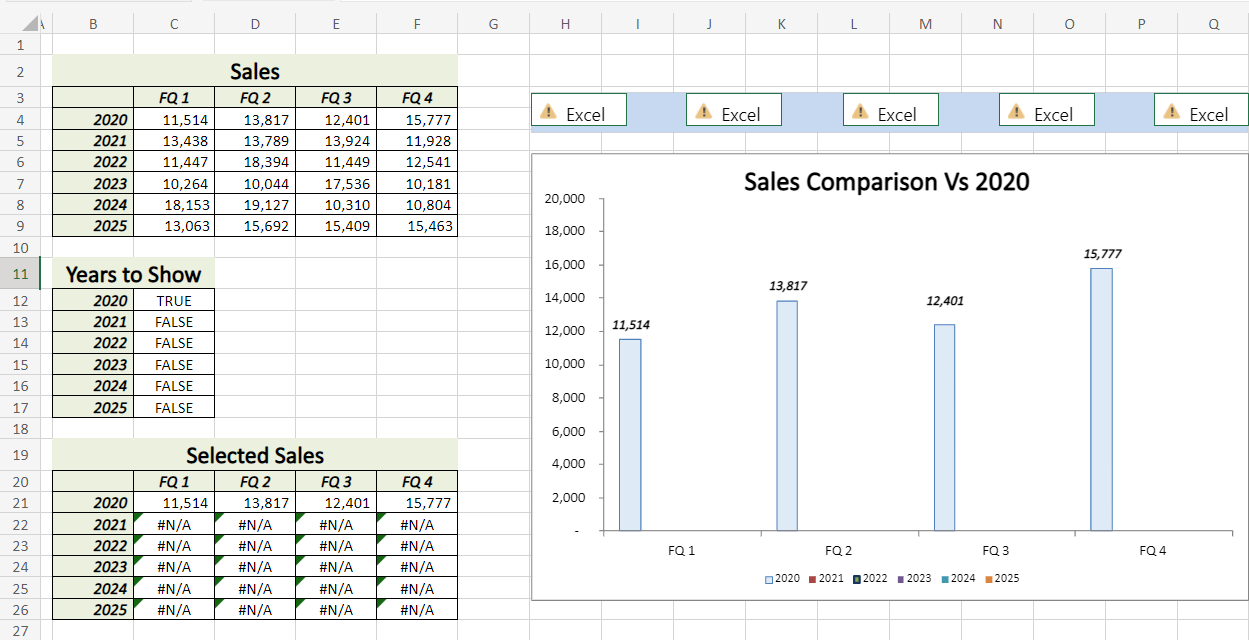This screenshot has width=1249, height=640.
Task: Click warning icon in fourth Excel box
Action: [1015, 113]
